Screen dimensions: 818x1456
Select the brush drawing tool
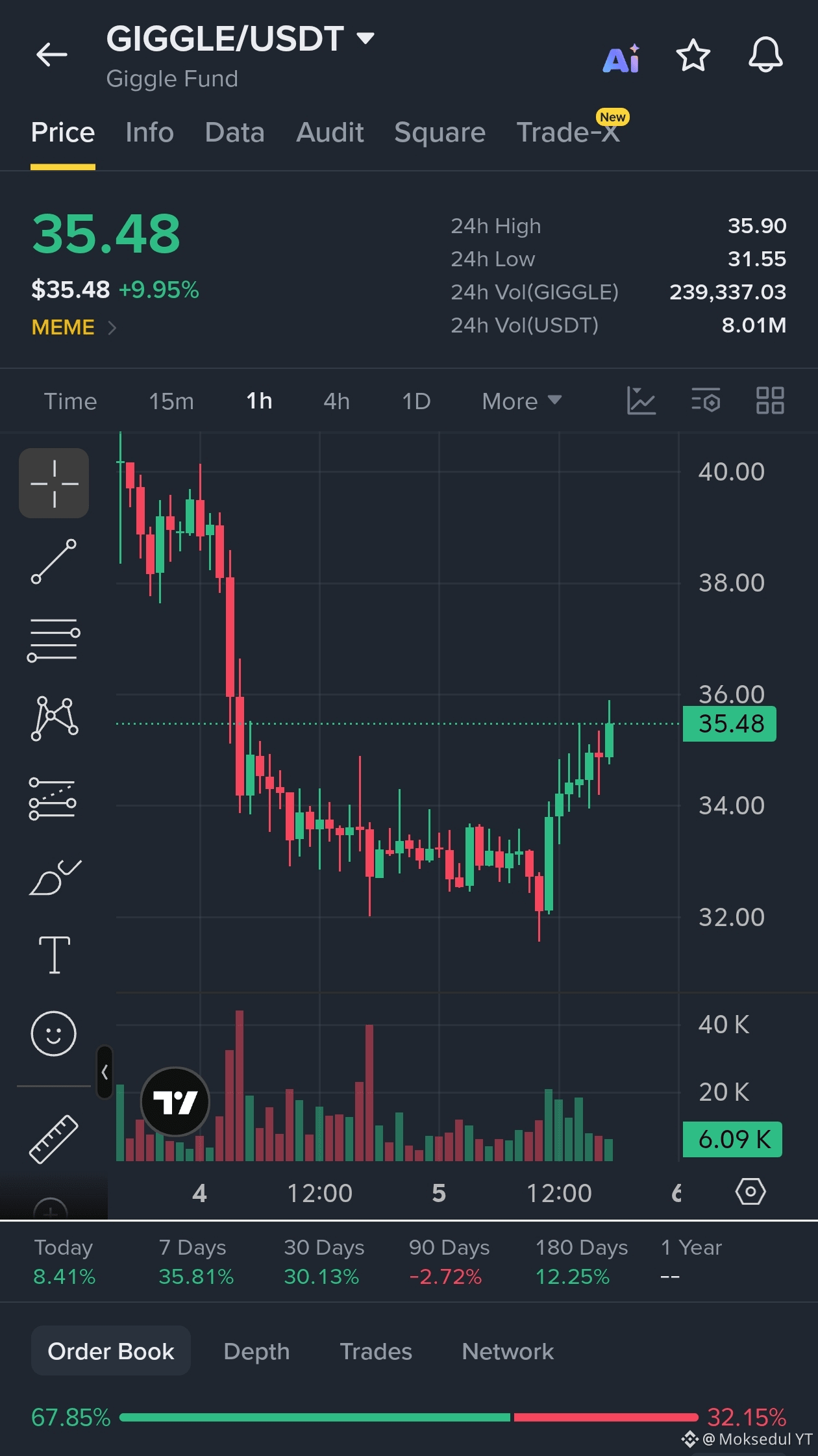(x=55, y=877)
